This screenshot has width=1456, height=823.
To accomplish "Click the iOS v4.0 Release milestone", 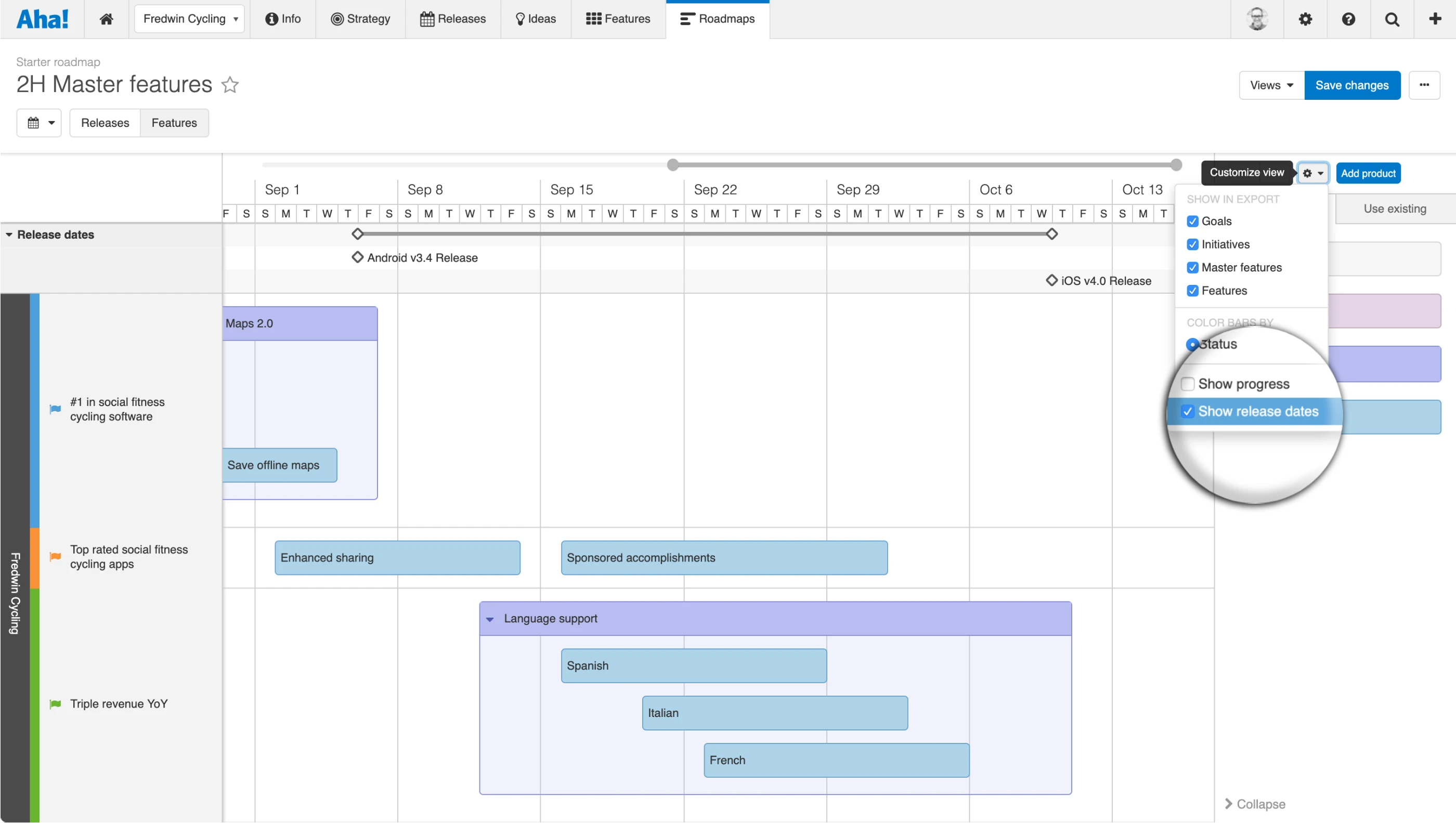I will (x=1099, y=281).
